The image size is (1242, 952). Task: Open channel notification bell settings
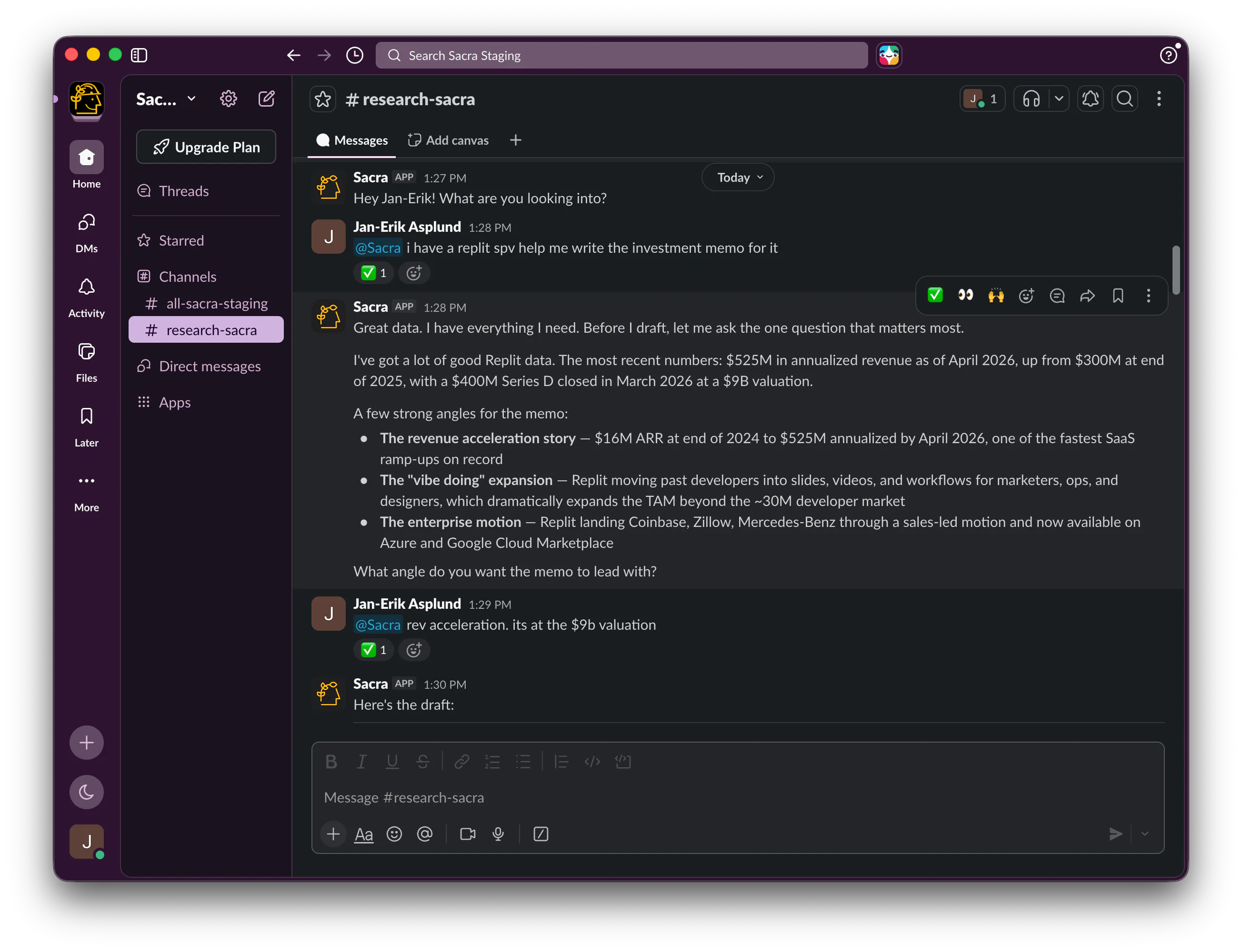tap(1090, 99)
